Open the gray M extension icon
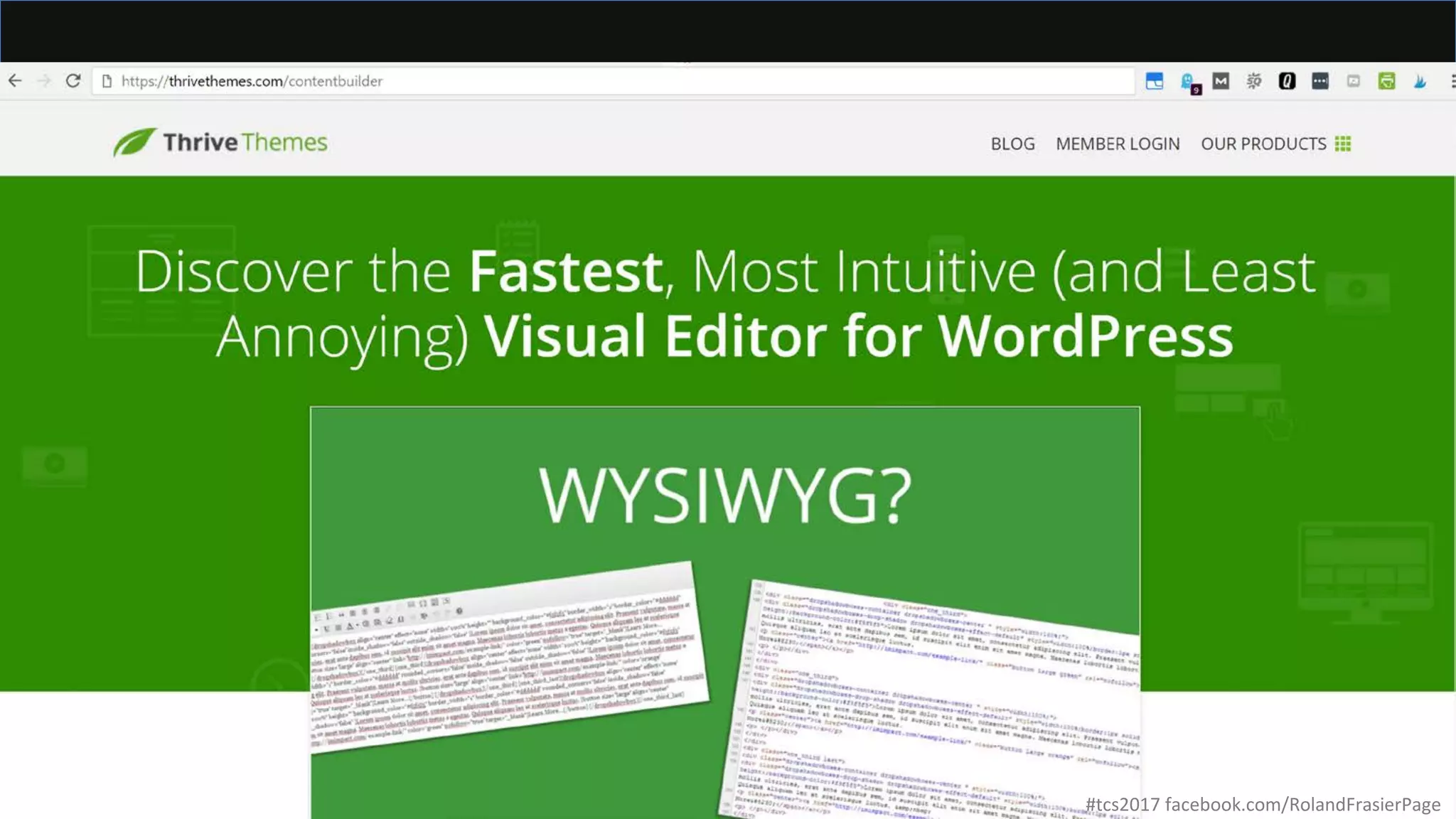 (x=1221, y=81)
